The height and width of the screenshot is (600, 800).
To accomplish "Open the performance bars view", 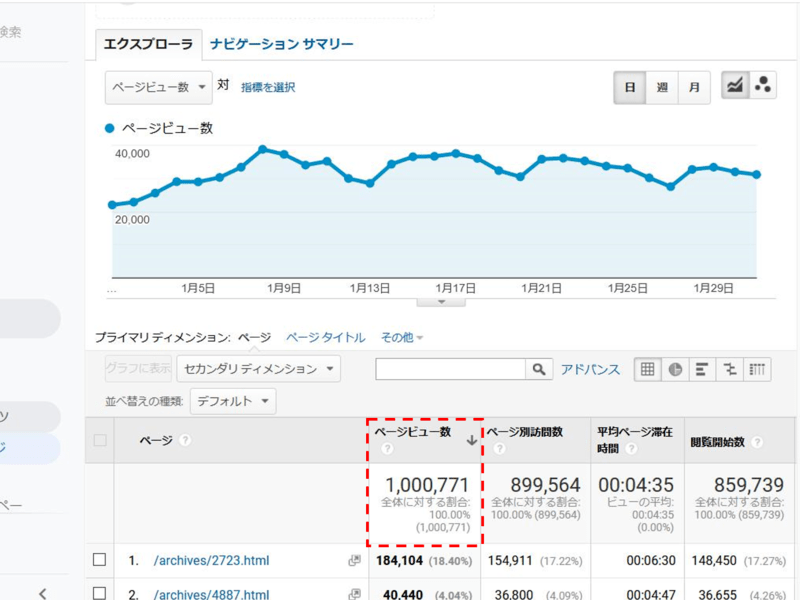I will pos(700,369).
